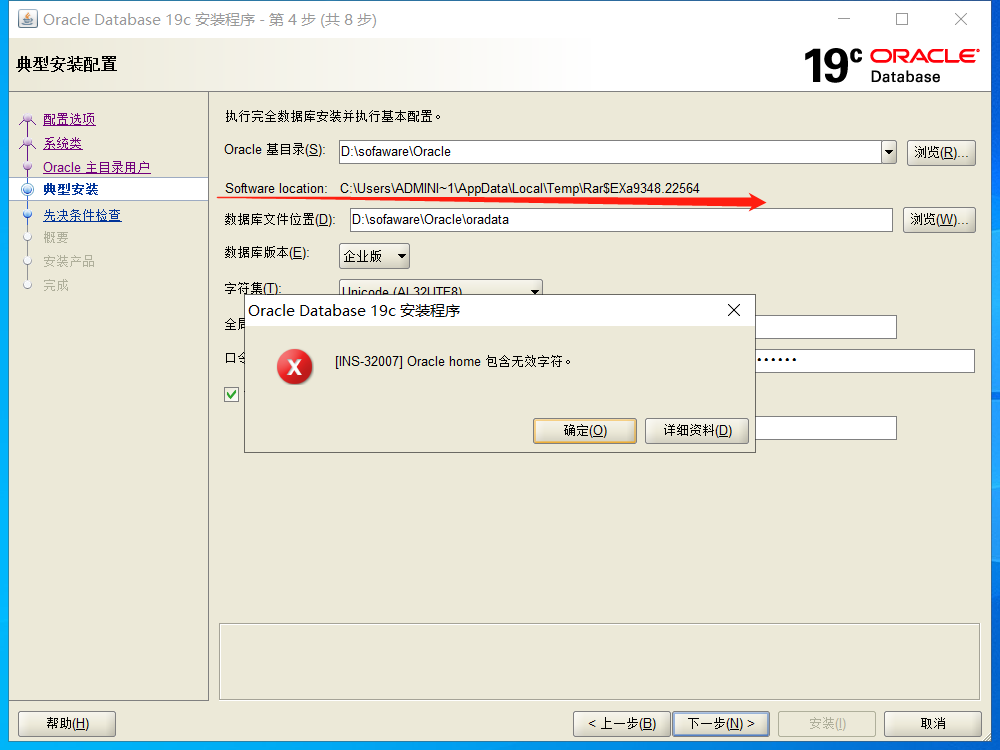Open the Oracle 基目录 dropdown arrow
The height and width of the screenshot is (750, 1000).
tap(887, 152)
